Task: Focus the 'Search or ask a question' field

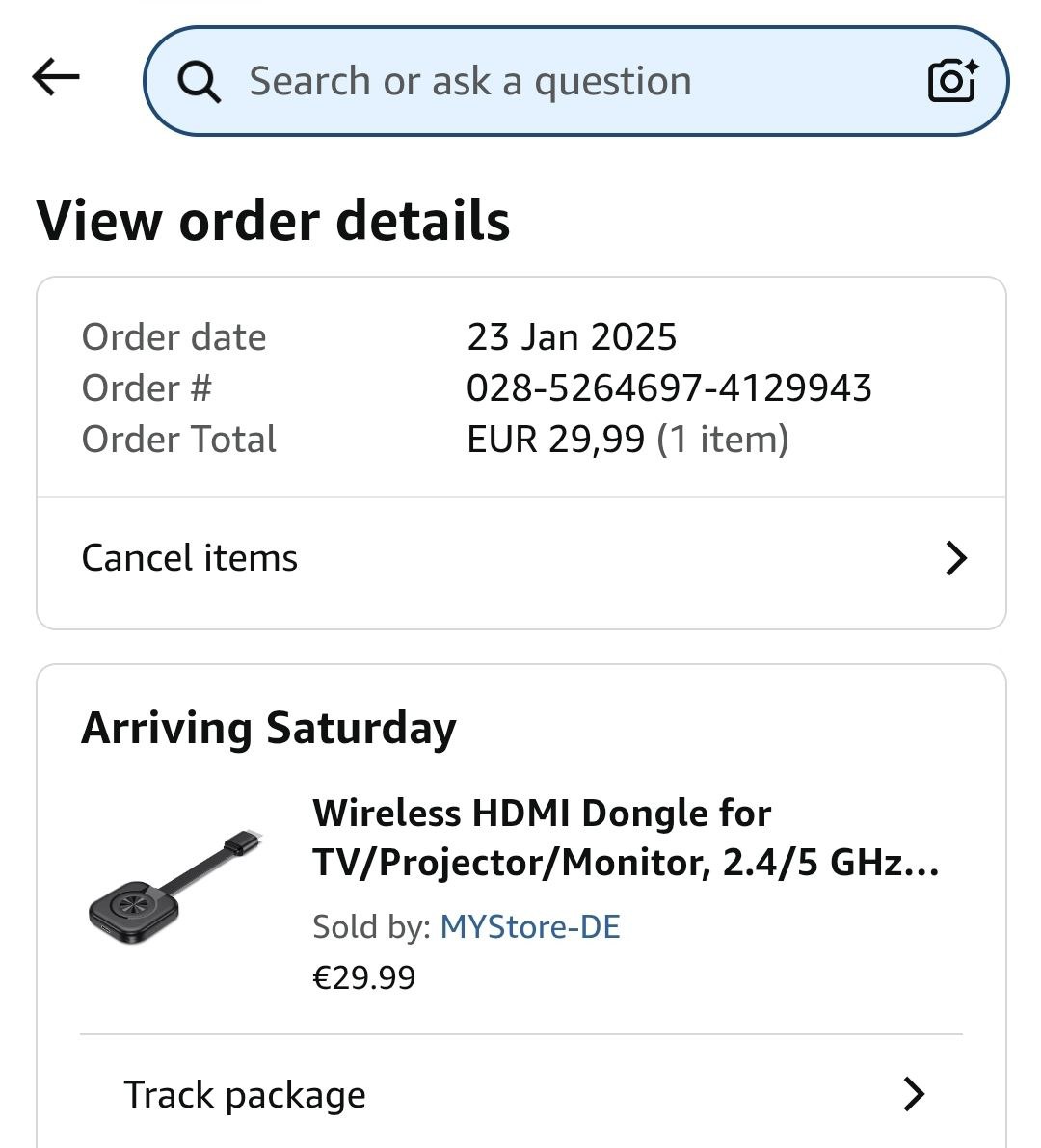Action: click(540, 82)
